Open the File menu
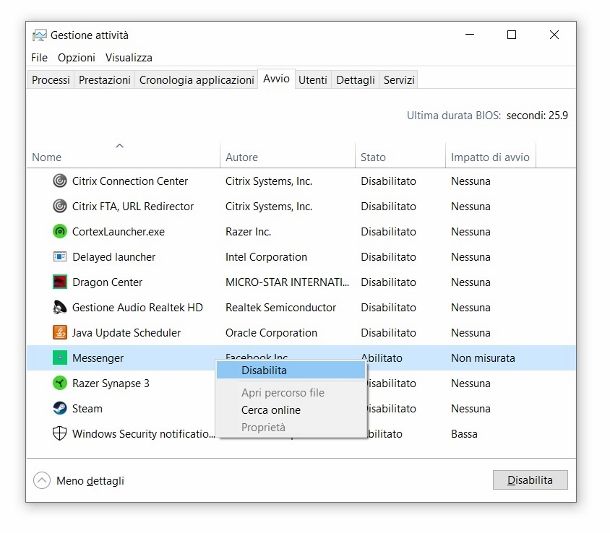Viewport: 610px width, 533px height. tap(39, 58)
